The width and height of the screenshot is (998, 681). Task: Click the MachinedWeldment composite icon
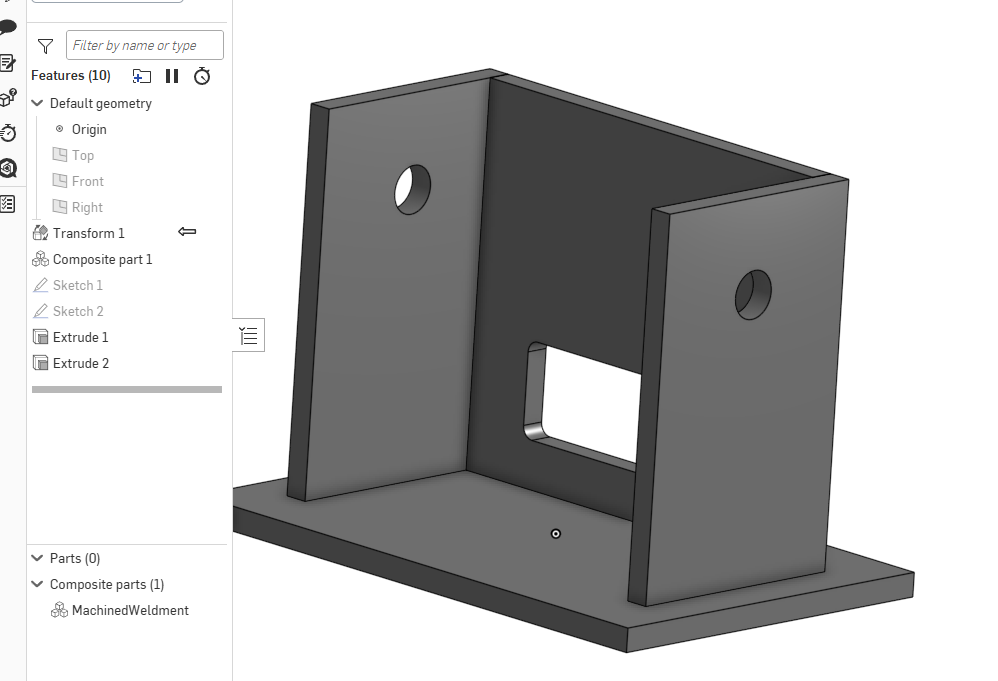tap(59, 610)
